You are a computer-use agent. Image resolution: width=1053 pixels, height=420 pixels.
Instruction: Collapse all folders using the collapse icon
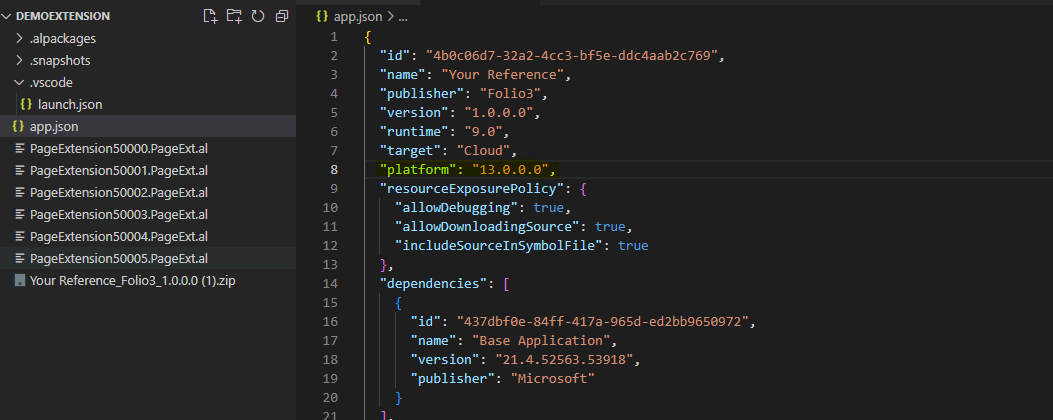[282, 16]
